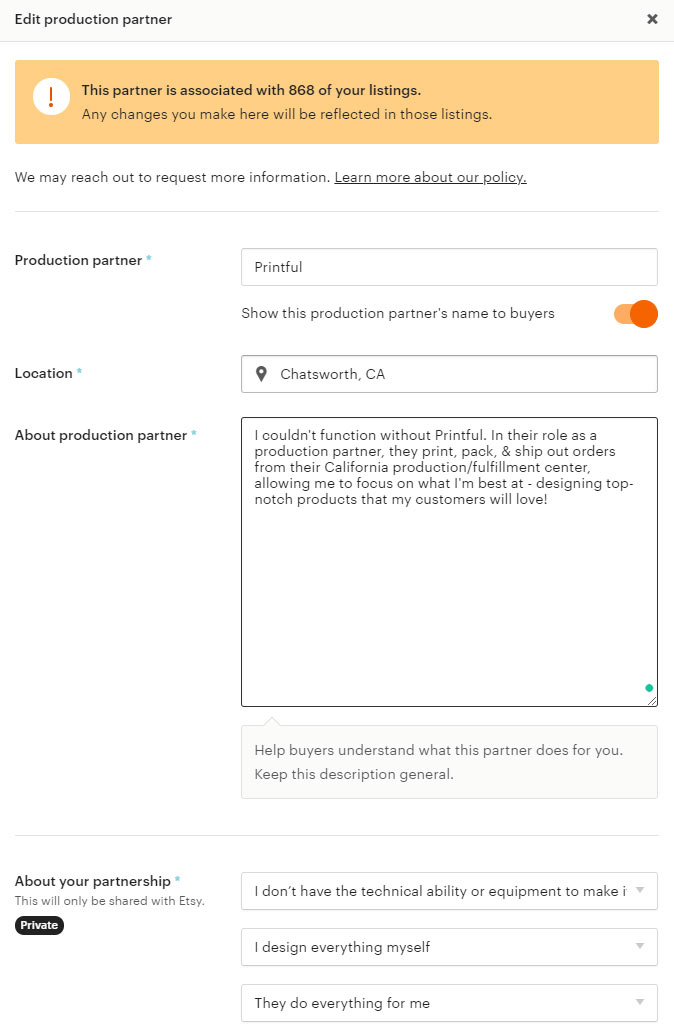
Task: Click the chevron arrow beside "I design everything myself"
Action: pyautogui.click(x=642, y=946)
